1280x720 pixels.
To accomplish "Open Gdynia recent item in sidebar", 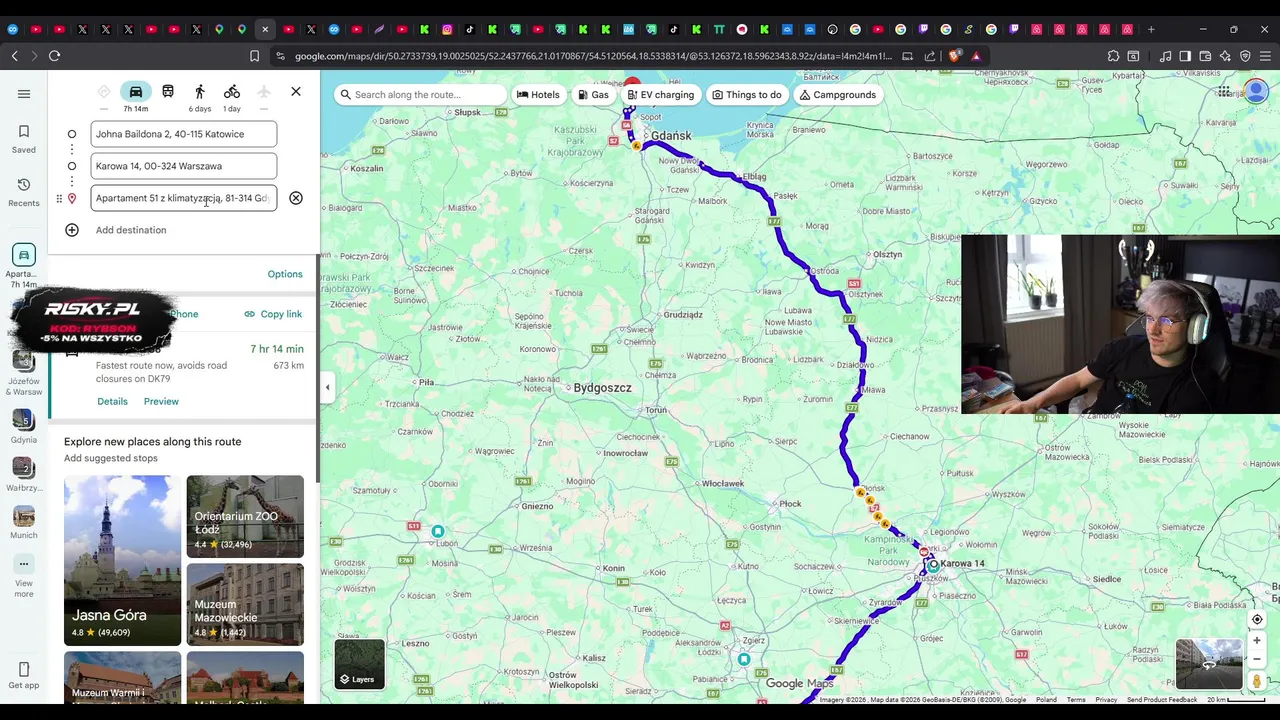I will click(x=24, y=427).
